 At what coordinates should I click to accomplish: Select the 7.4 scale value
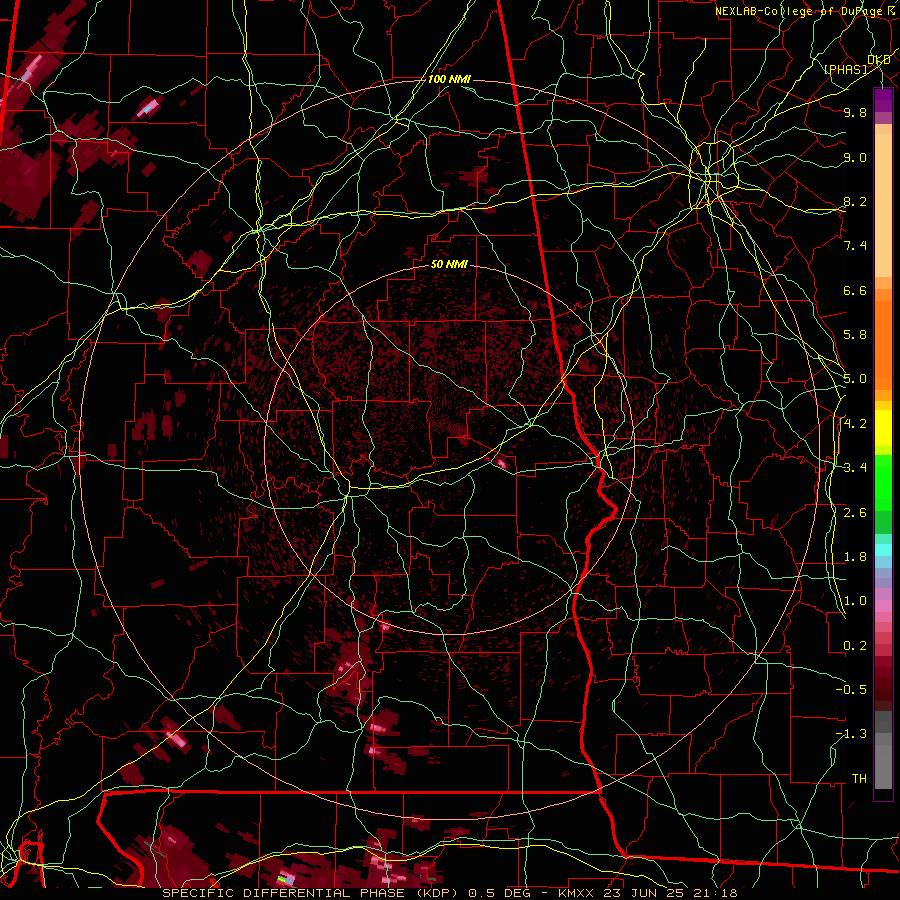pyautogui.click(x=855, y=246)
